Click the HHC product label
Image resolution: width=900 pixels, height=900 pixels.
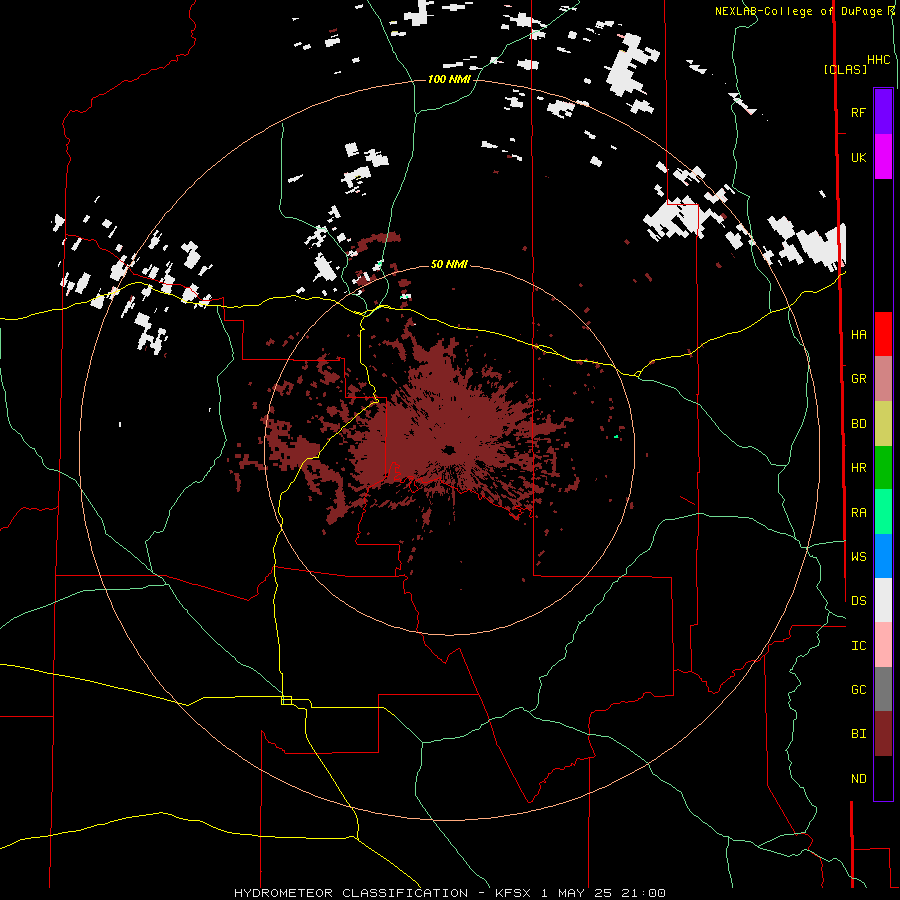(878, 60)
